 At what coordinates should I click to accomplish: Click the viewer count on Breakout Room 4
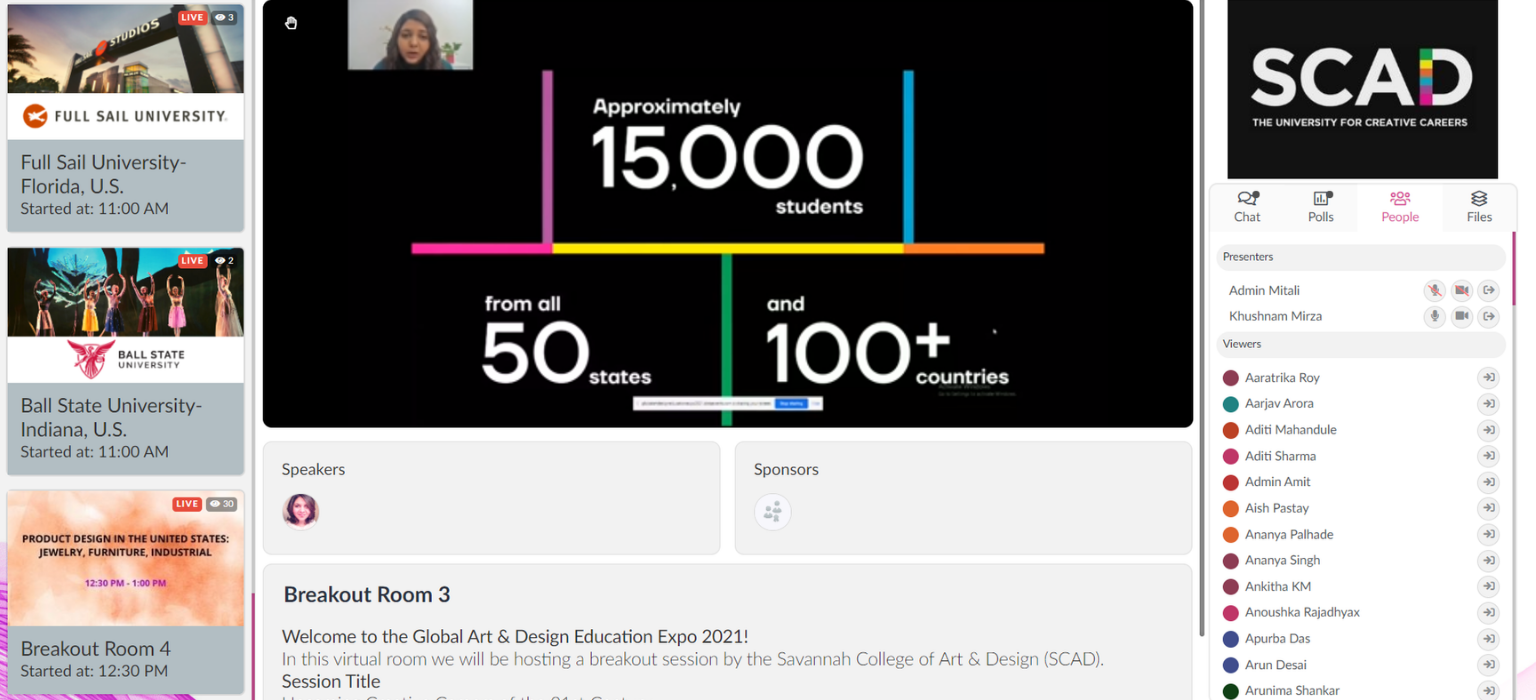coord(222,504)
